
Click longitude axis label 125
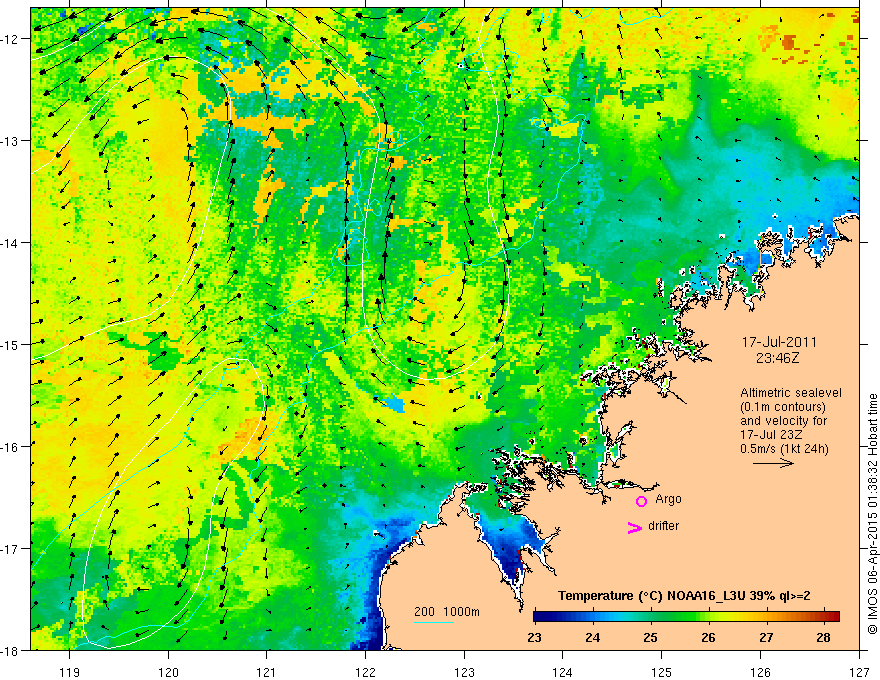click(662, 672)
